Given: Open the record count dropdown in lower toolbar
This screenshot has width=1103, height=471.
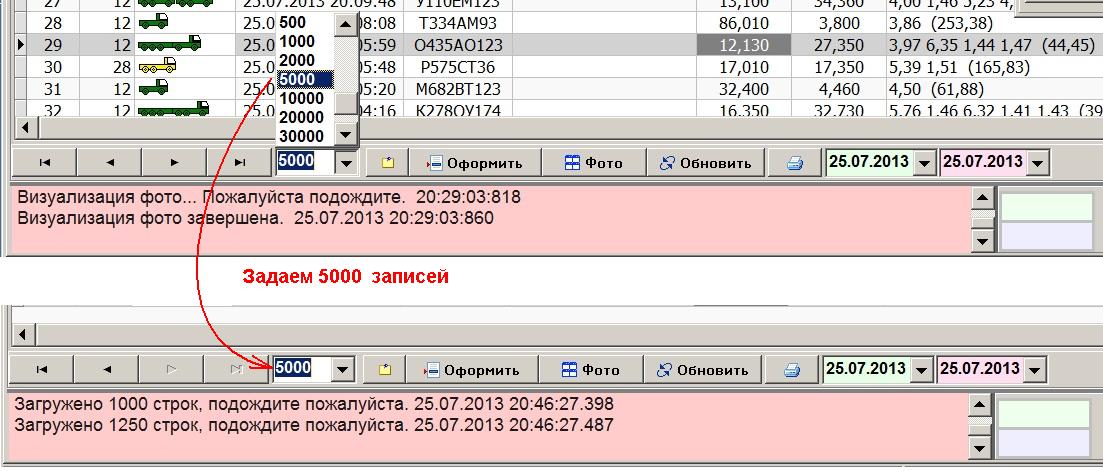Looking at the screenshot, I should click(343, 370).
